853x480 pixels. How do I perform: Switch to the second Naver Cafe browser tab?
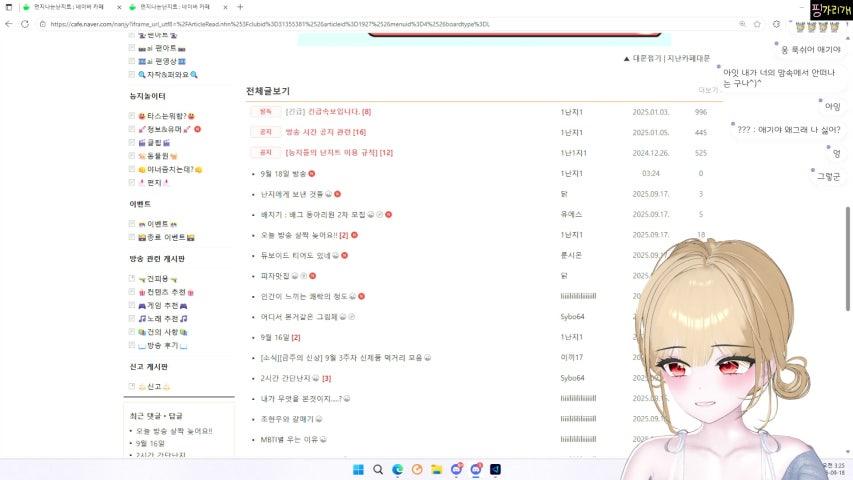tap(174, 7)
